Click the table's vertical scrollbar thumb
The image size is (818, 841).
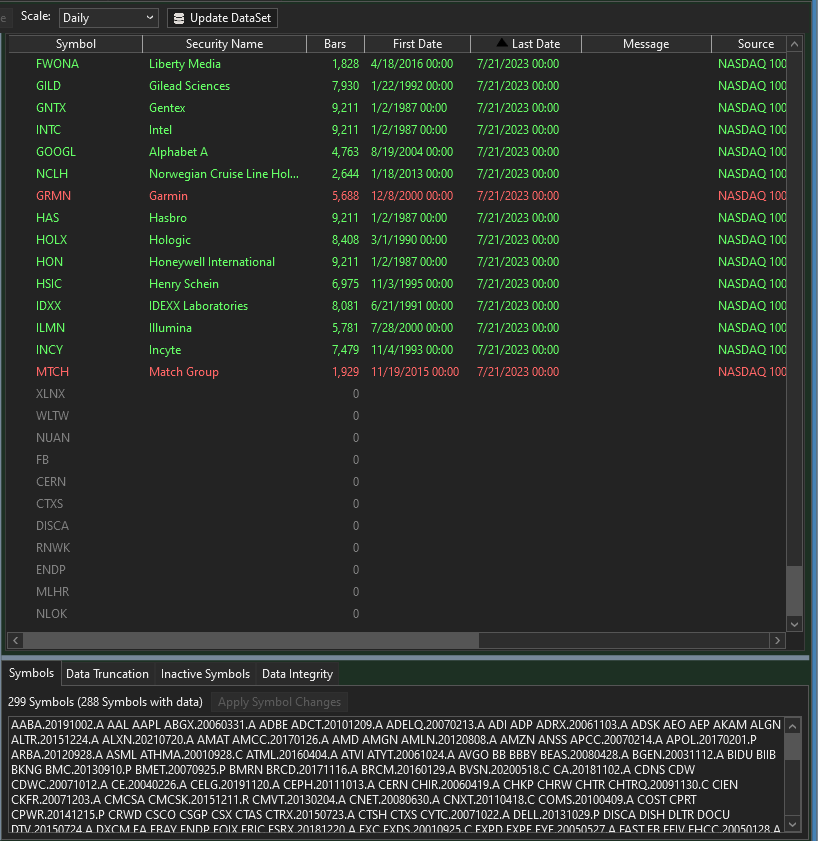point(794,590)
